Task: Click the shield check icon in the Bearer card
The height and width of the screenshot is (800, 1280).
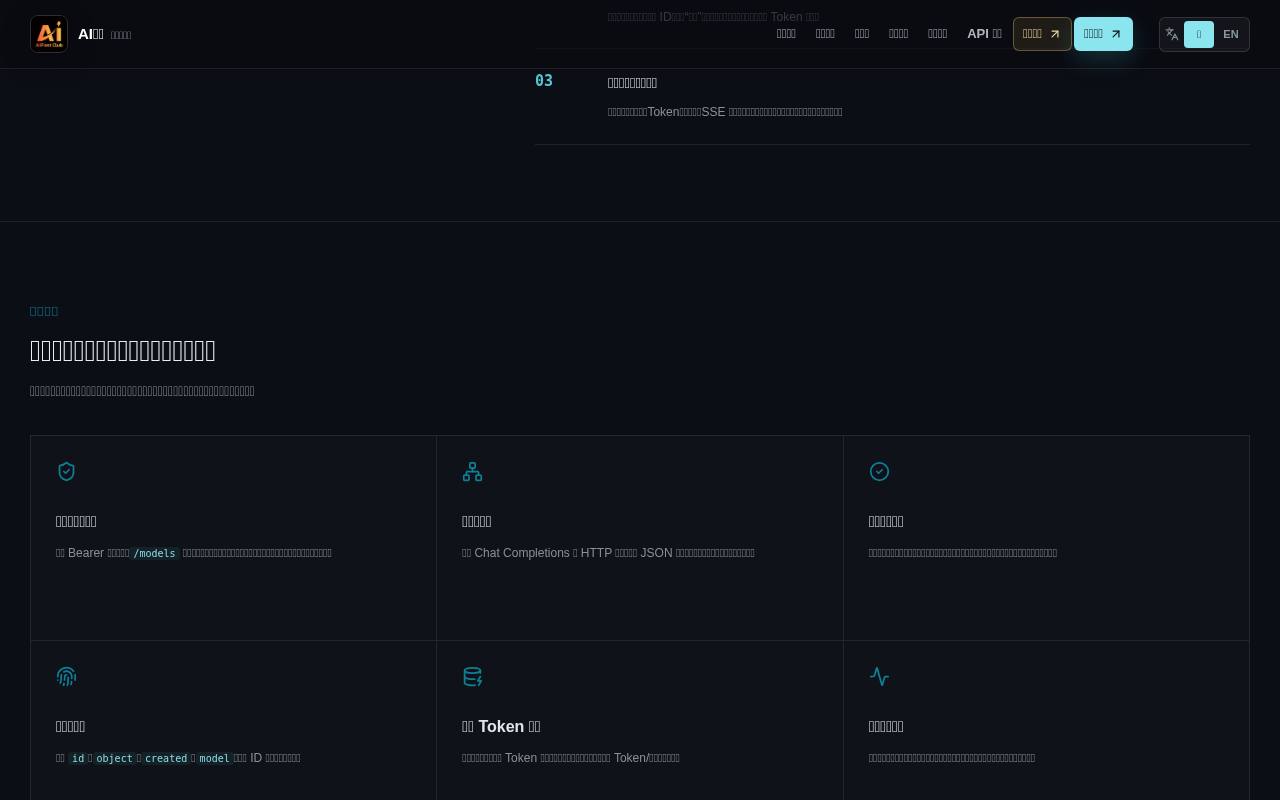Action: [66, 471]
